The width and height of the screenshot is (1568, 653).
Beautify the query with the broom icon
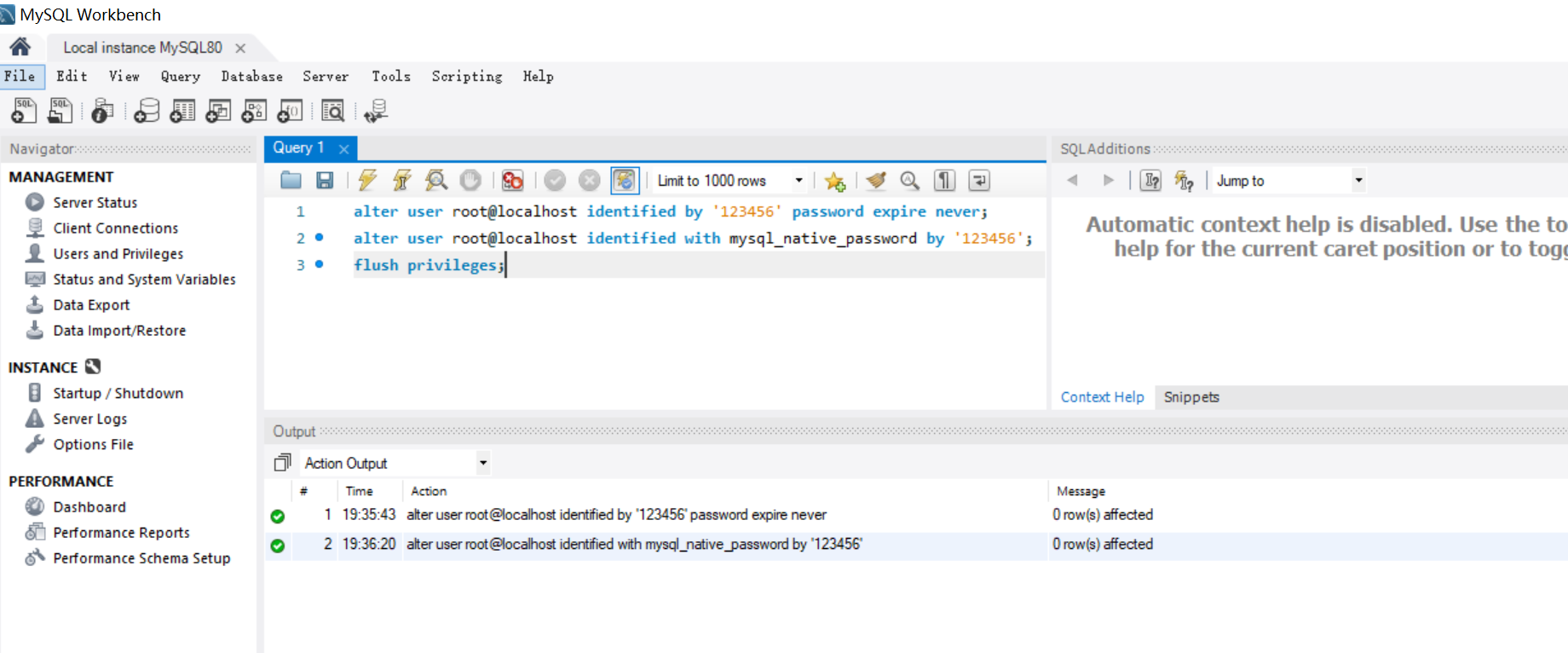[876, 180]
